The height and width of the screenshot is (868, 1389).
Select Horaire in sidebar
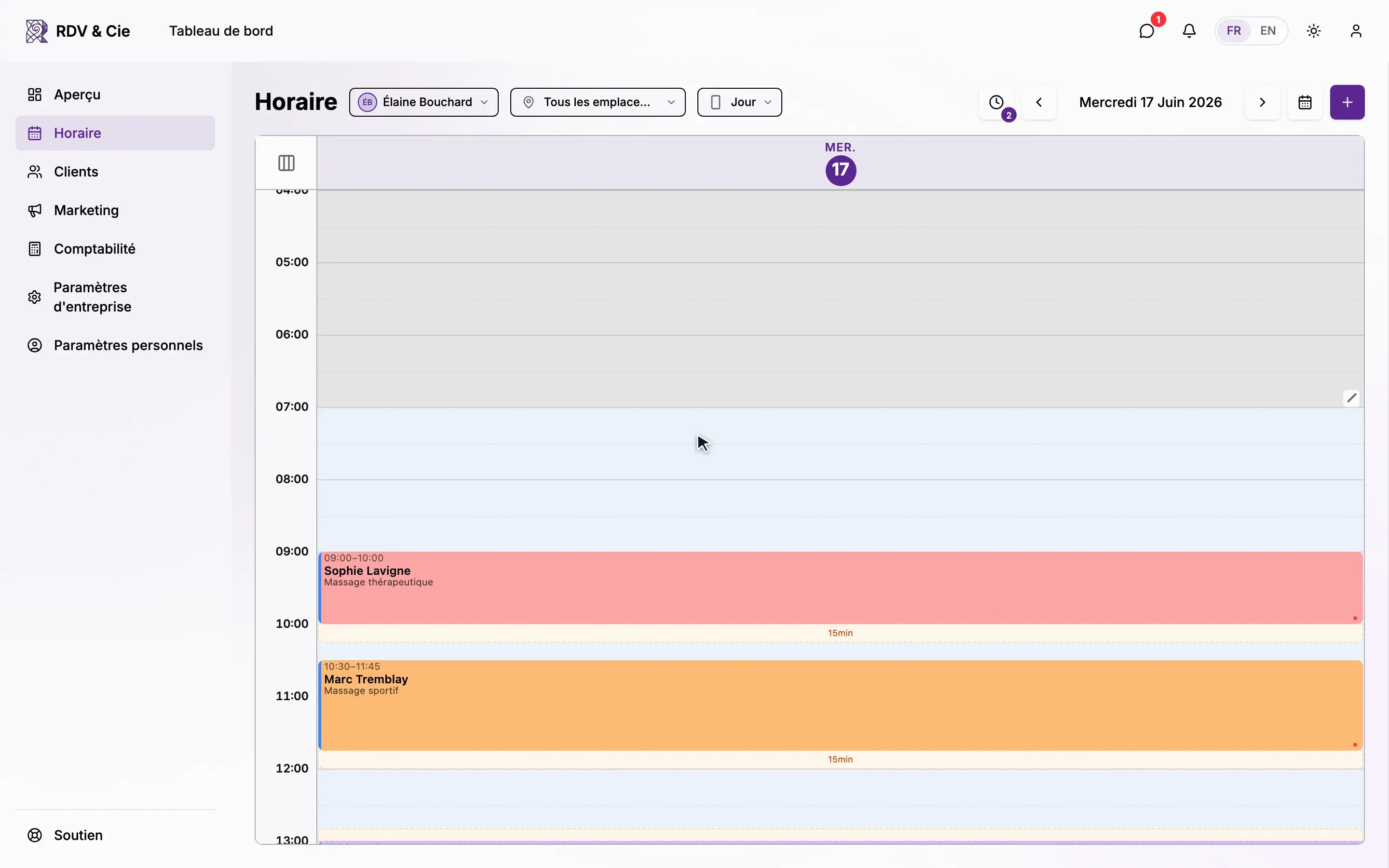click(115, 133)
